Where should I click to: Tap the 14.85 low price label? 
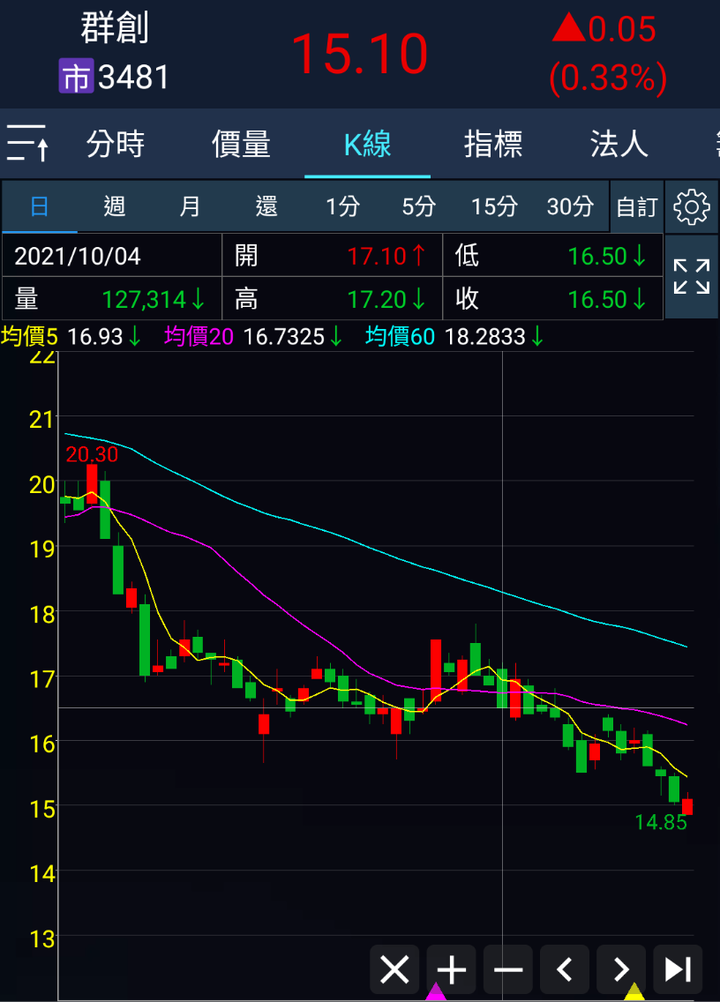point(661,822)
